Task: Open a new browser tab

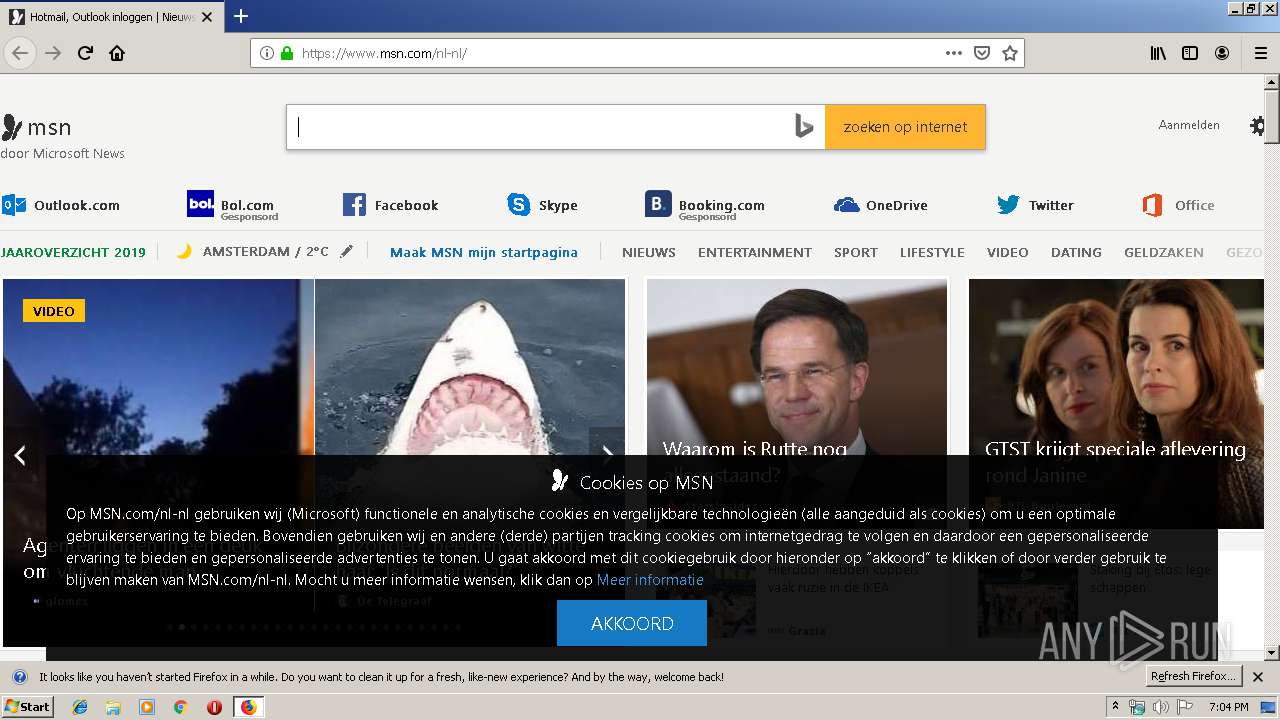Action: point(241,16)
